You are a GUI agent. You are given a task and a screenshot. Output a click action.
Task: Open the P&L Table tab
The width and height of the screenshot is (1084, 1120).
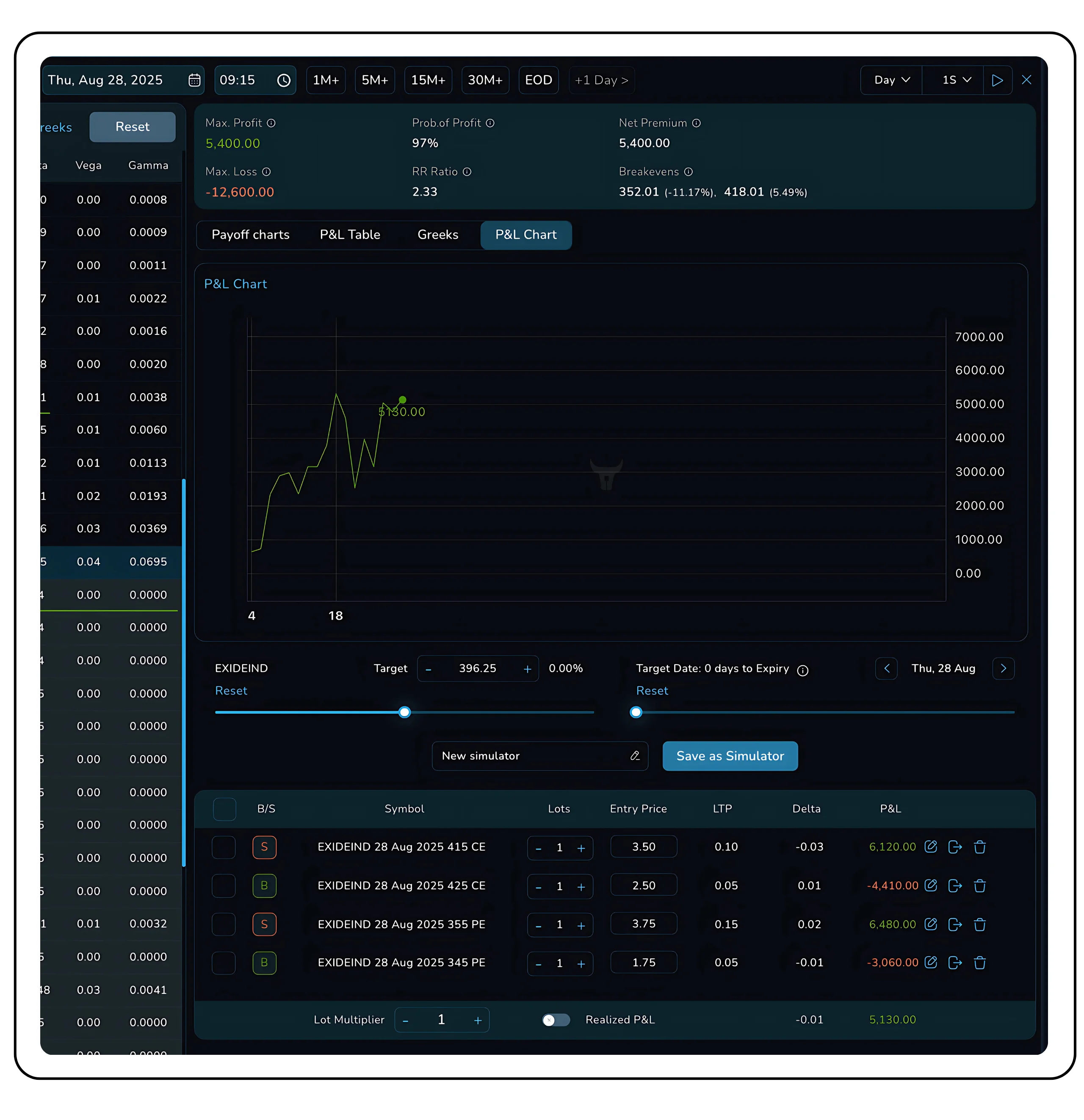350,235
